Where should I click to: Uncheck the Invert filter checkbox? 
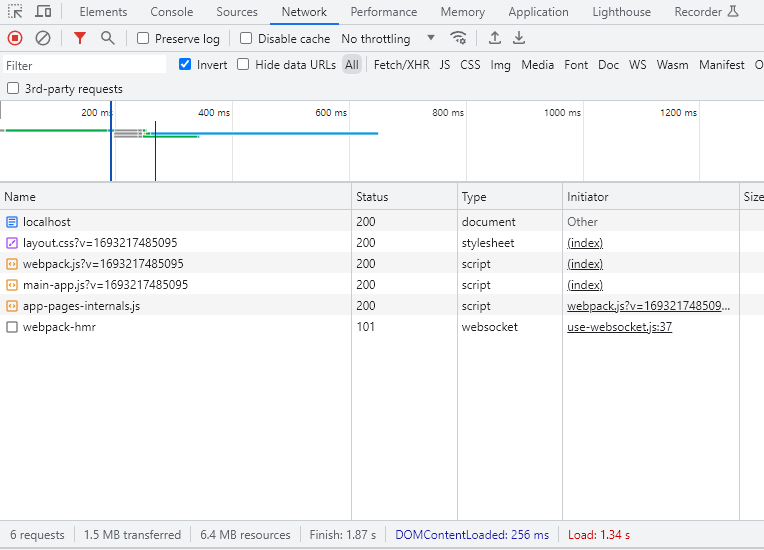[x=185, y=64]
